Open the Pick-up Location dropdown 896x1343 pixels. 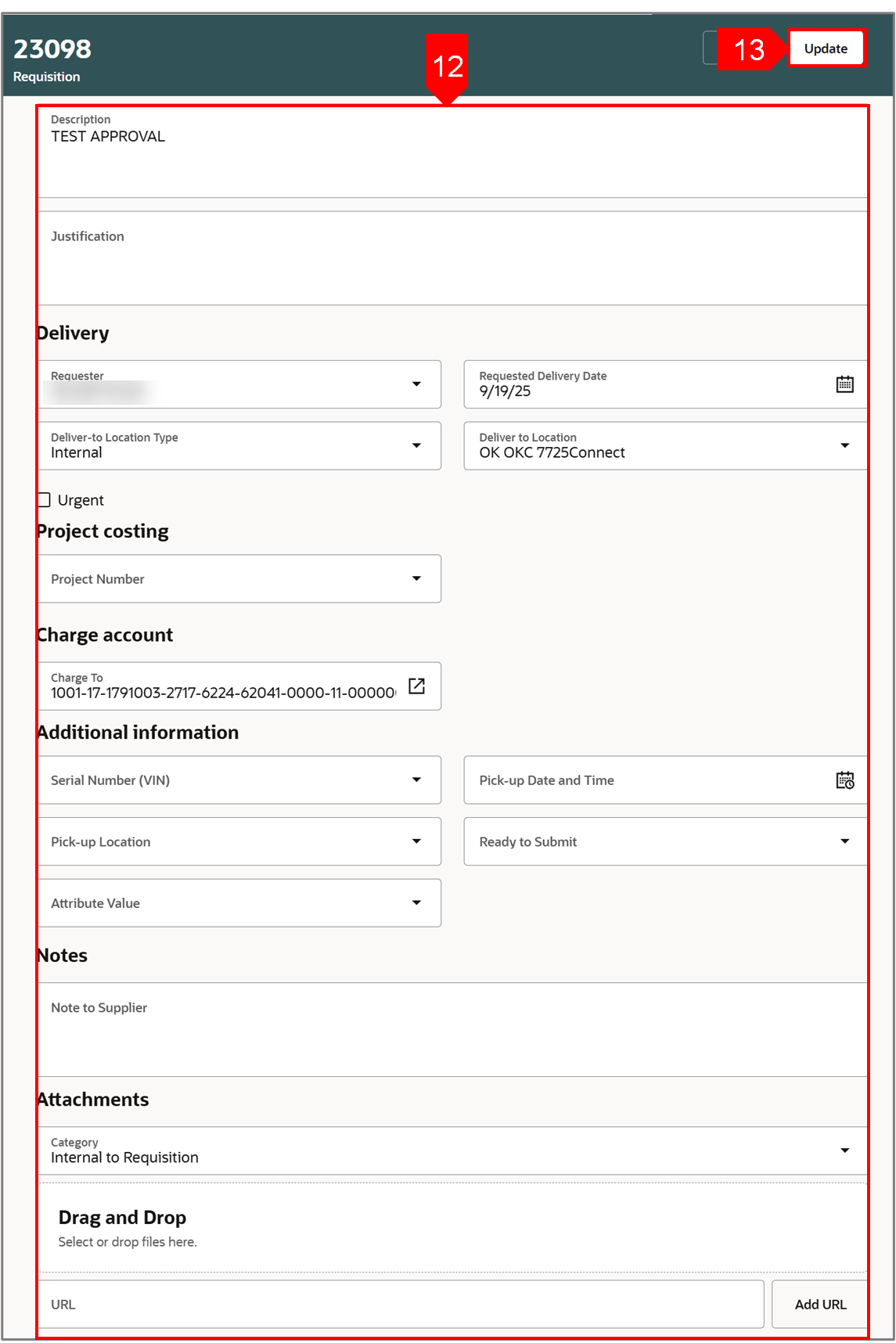[416, 842]
